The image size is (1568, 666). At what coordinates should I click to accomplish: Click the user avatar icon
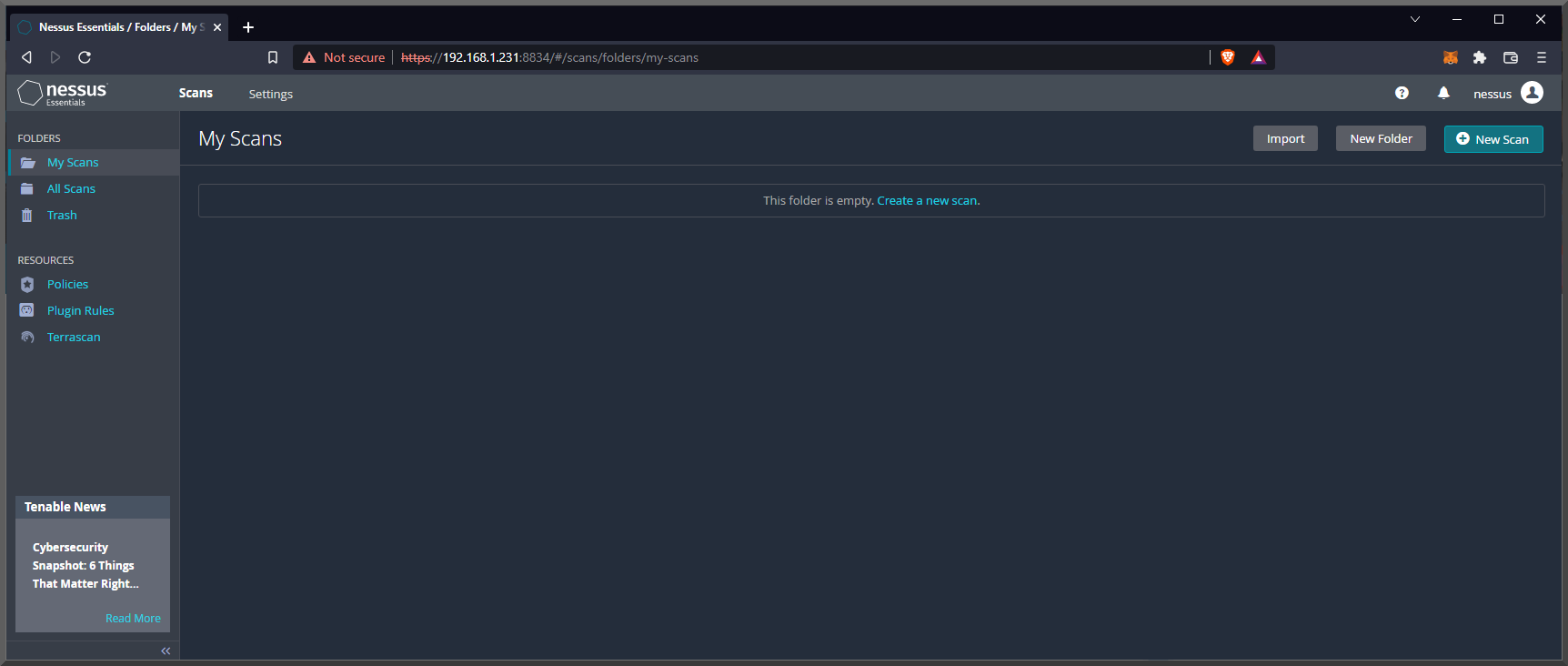[1532, 93]
